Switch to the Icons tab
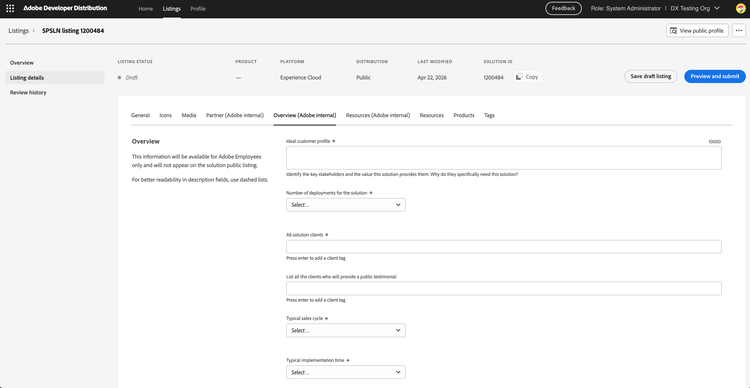750x388 pixels. pyautogui.click(x=165, y=115)
